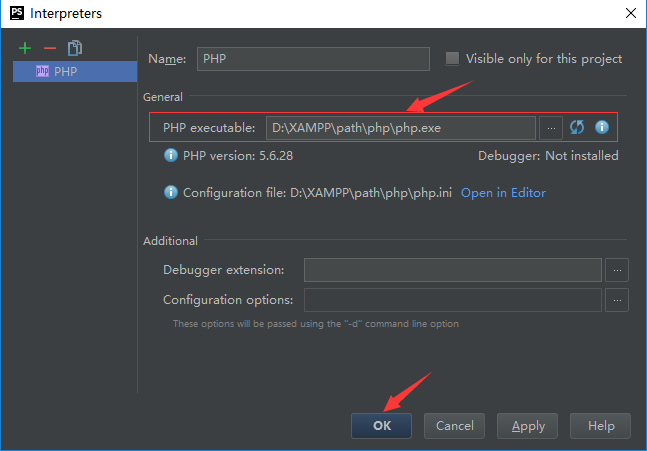Image resolution: width=647 pixels, height=451 pixels.
Task: Click the PHP executable path field
Action: (401, 128)
